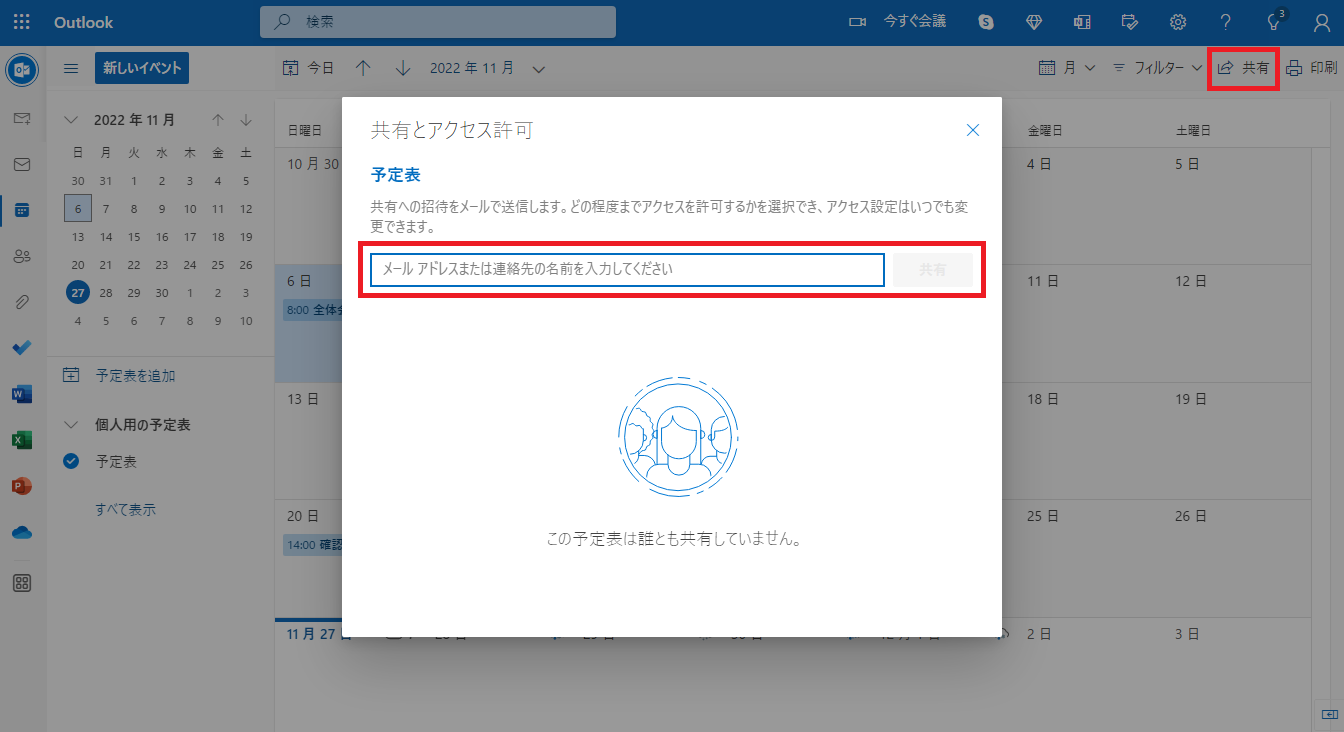
Task: Click the 新しいイベント button
Action: pos(142,68)
